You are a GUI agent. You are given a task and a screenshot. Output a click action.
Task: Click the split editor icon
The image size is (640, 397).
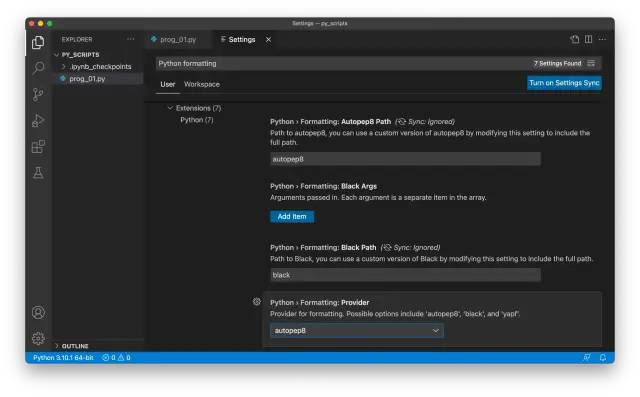588,39
